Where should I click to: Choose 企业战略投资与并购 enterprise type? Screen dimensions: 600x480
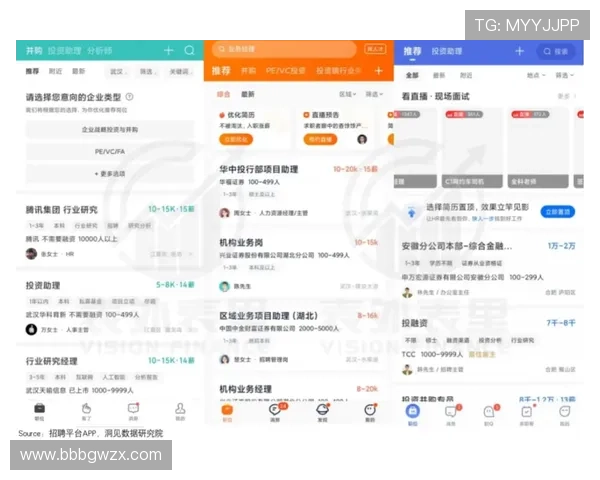(110, 130)
